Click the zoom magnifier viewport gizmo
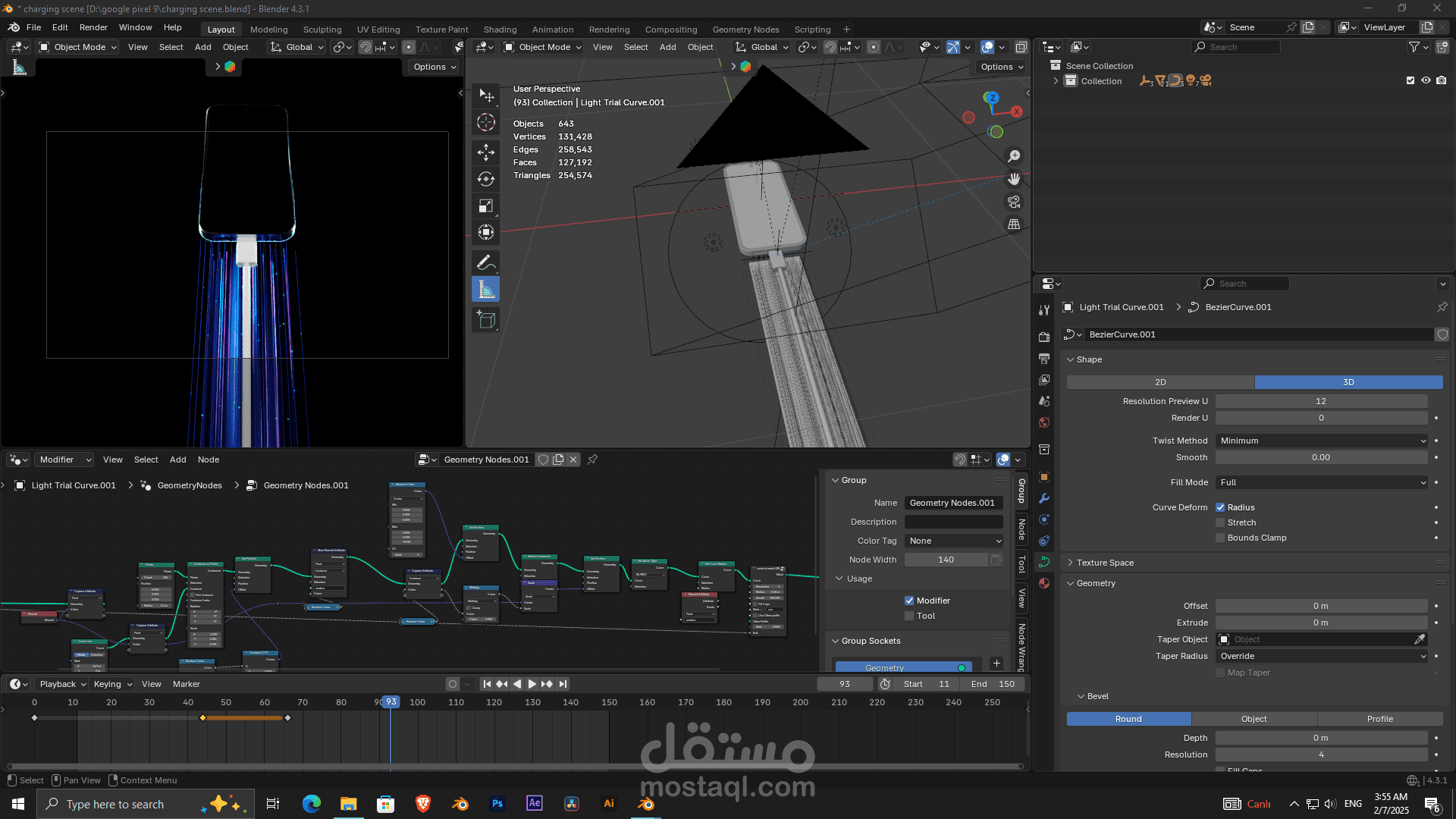The image size is (1456, 819). 1014,156
